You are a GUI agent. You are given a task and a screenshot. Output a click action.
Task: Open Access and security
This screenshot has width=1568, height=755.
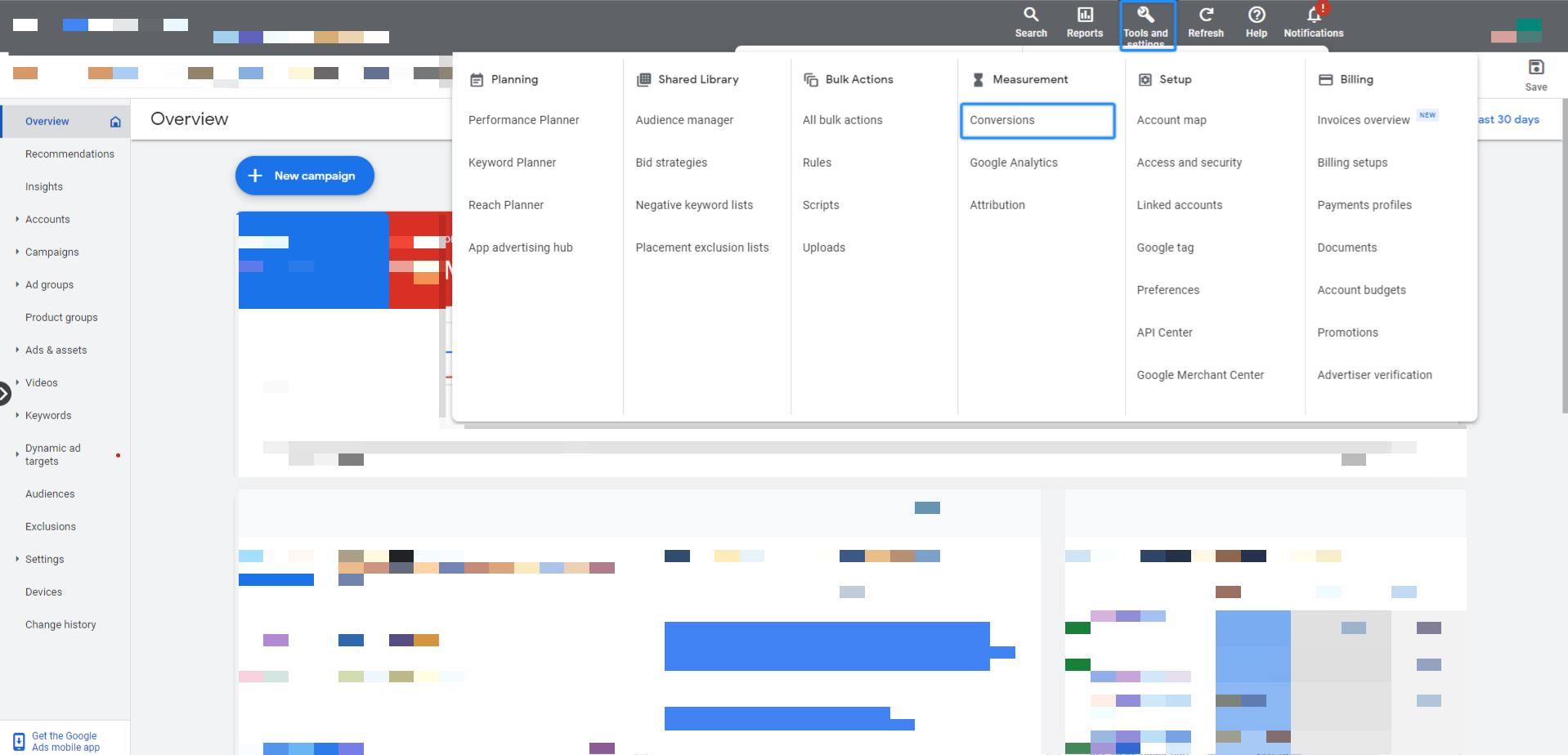1189,163
